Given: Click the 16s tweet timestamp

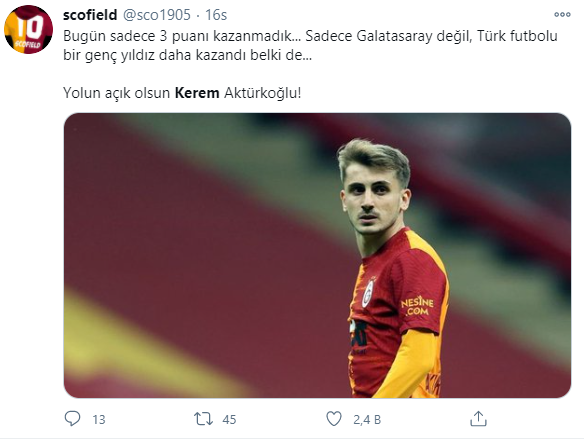Looking at the screenshot, I should point(216,15).
